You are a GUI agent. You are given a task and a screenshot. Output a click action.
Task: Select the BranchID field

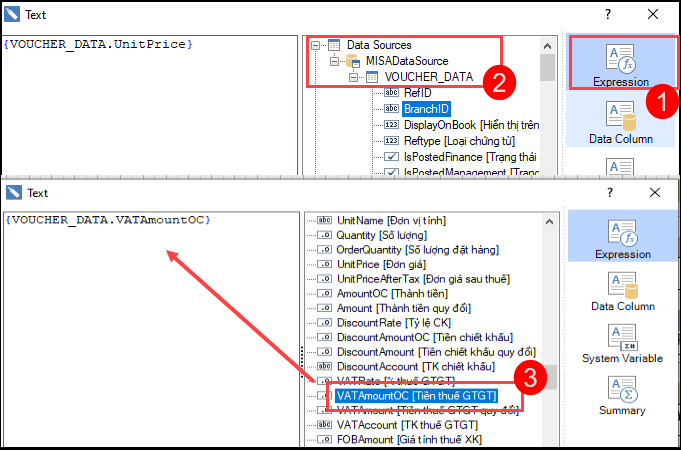click(x=426, y=109)
